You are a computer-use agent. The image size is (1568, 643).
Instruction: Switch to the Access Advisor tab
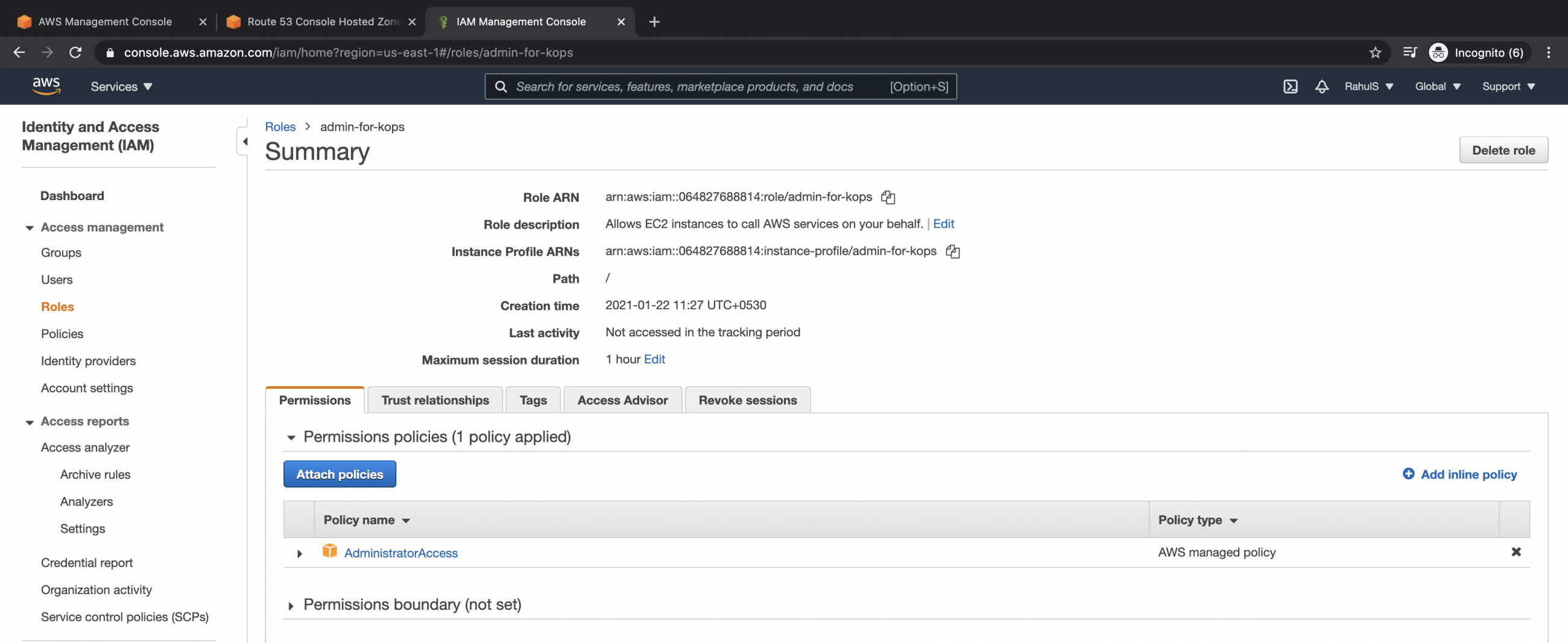click(x=622, y=400)
